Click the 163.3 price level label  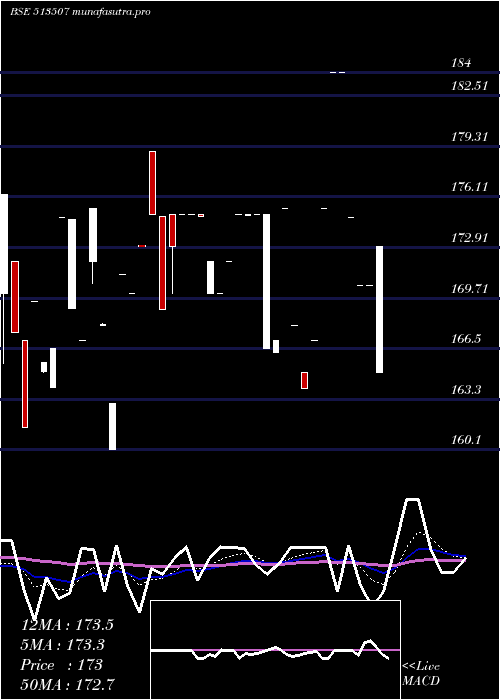pos(466,390)
